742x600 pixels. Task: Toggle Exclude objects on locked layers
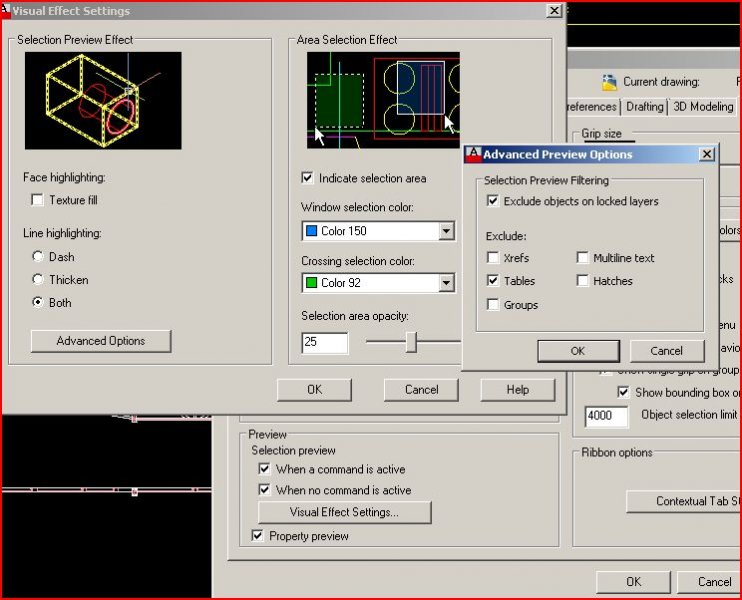(x=493, y=201)
